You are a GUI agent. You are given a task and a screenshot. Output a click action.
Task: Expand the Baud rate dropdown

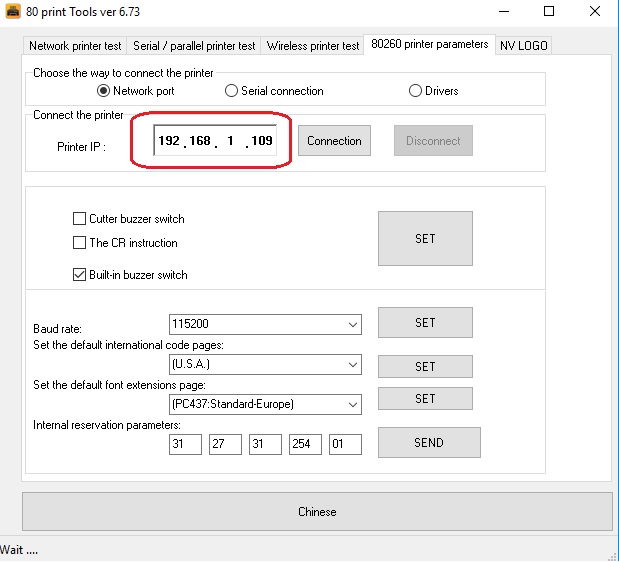coord(352,324)
